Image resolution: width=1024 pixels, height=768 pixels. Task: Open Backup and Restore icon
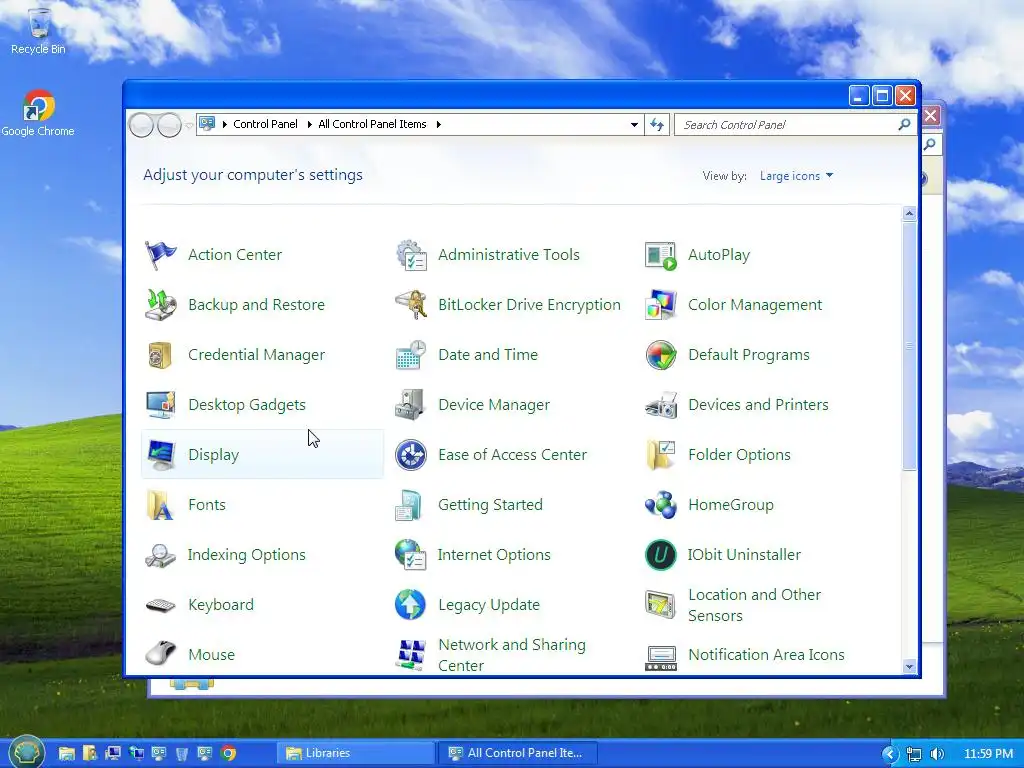tap(161, 305)
